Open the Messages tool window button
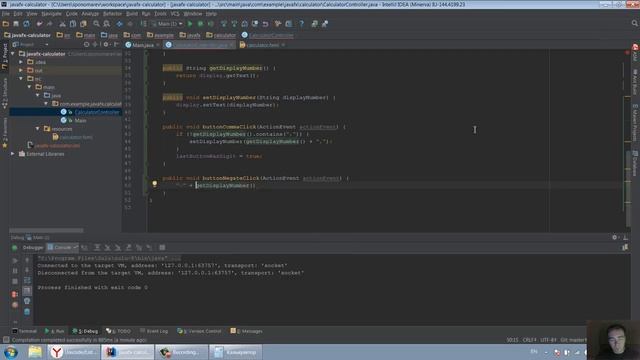Screen dimensions: 640x360 point(247,331)
